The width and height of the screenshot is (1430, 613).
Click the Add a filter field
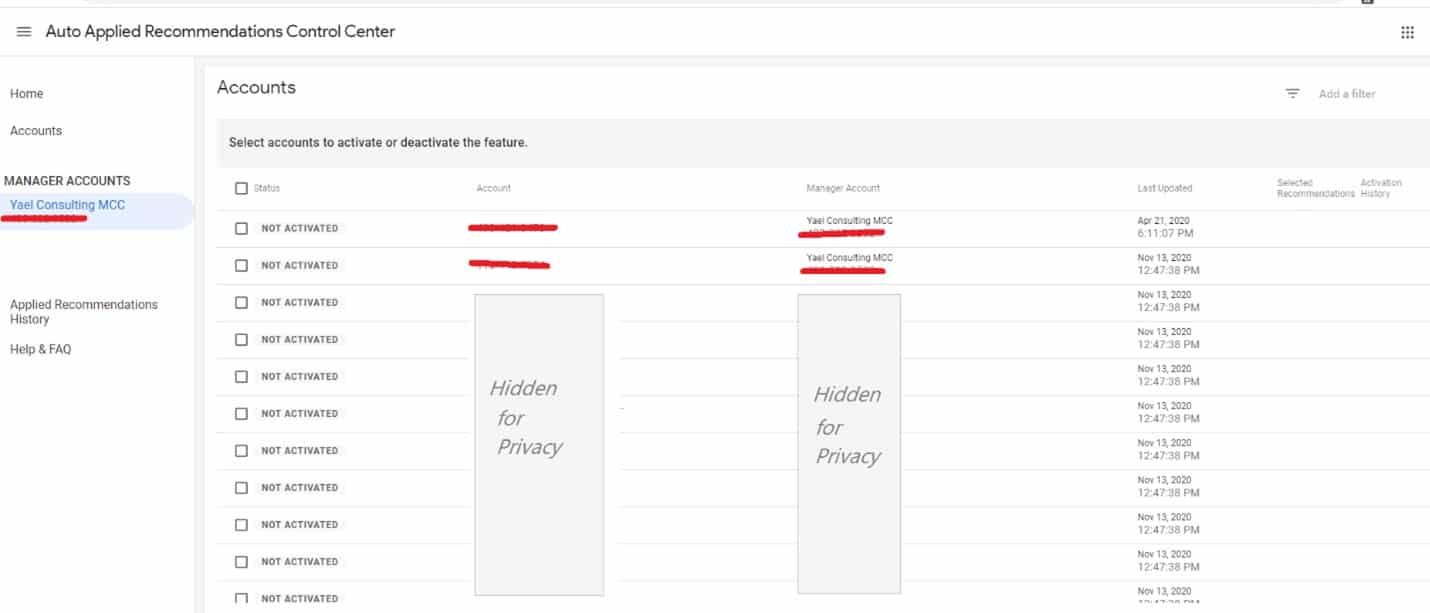pos(1347,94)
